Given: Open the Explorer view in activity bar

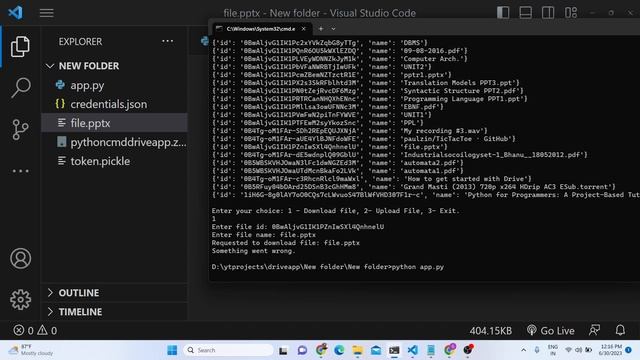Looking at the screenshot, I should [x=20, y=46].
